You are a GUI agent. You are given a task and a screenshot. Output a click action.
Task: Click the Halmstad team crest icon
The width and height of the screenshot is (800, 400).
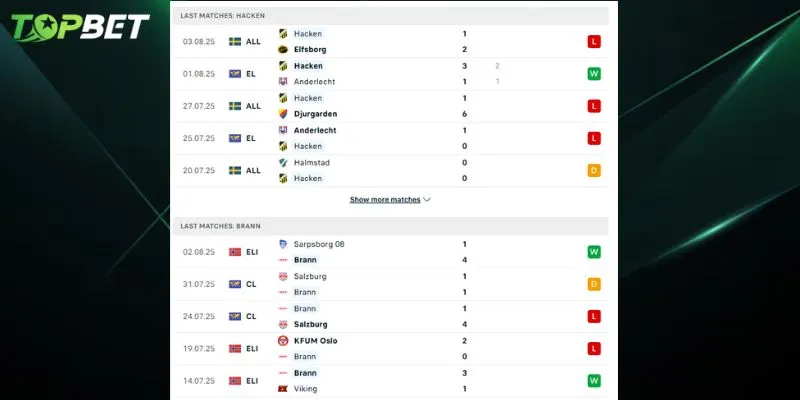(283, 162)
